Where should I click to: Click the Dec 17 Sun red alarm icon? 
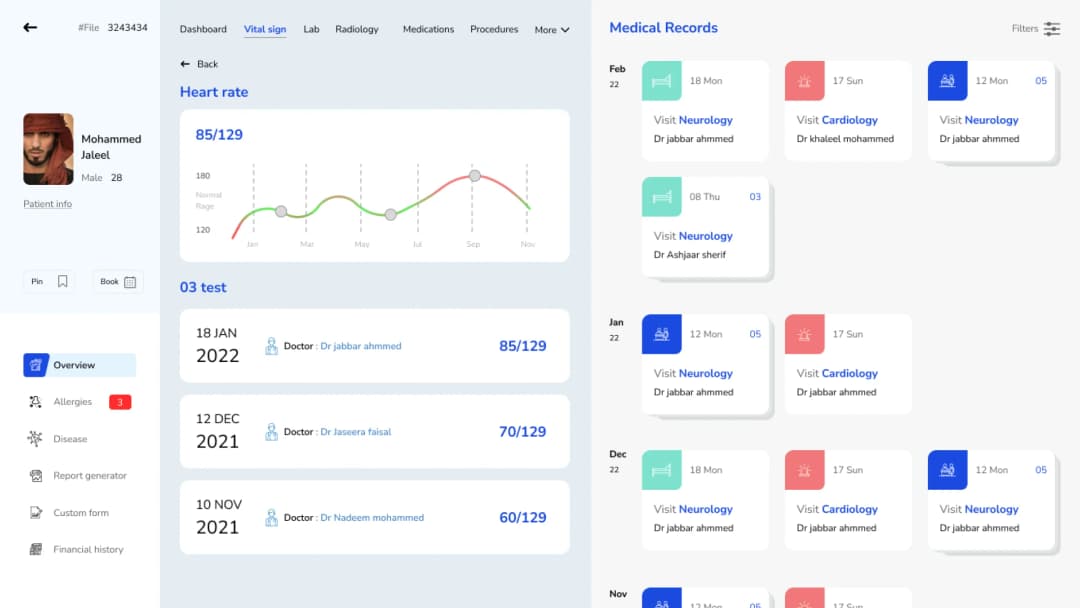click(x=804, y=470)
